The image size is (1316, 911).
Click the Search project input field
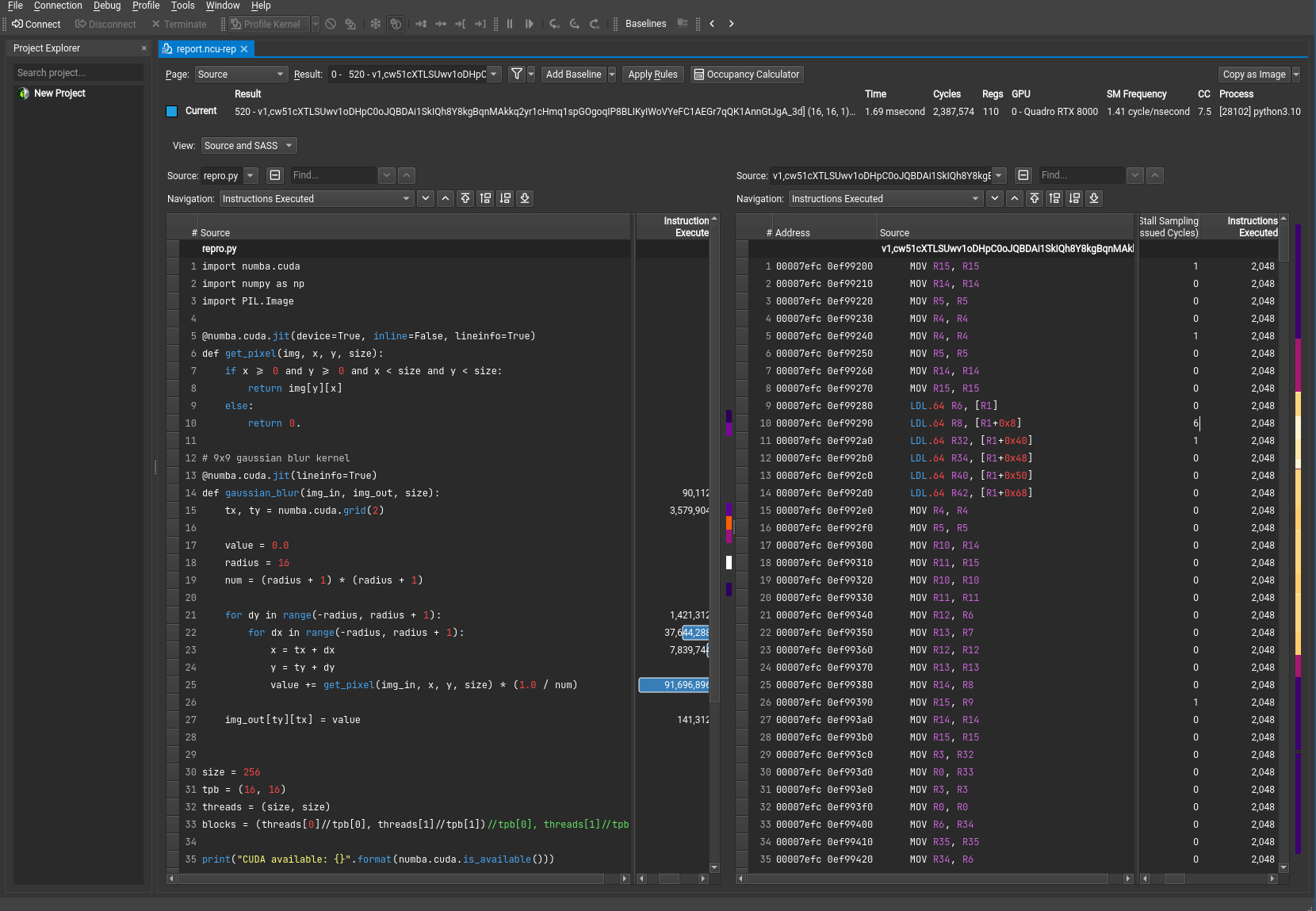(x=78, y=72)
